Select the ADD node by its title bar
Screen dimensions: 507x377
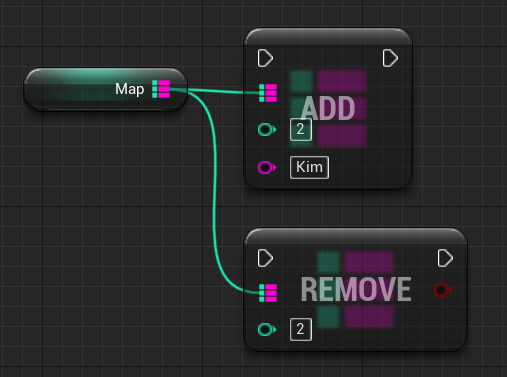pyautogui.click(x=328, y=36)
